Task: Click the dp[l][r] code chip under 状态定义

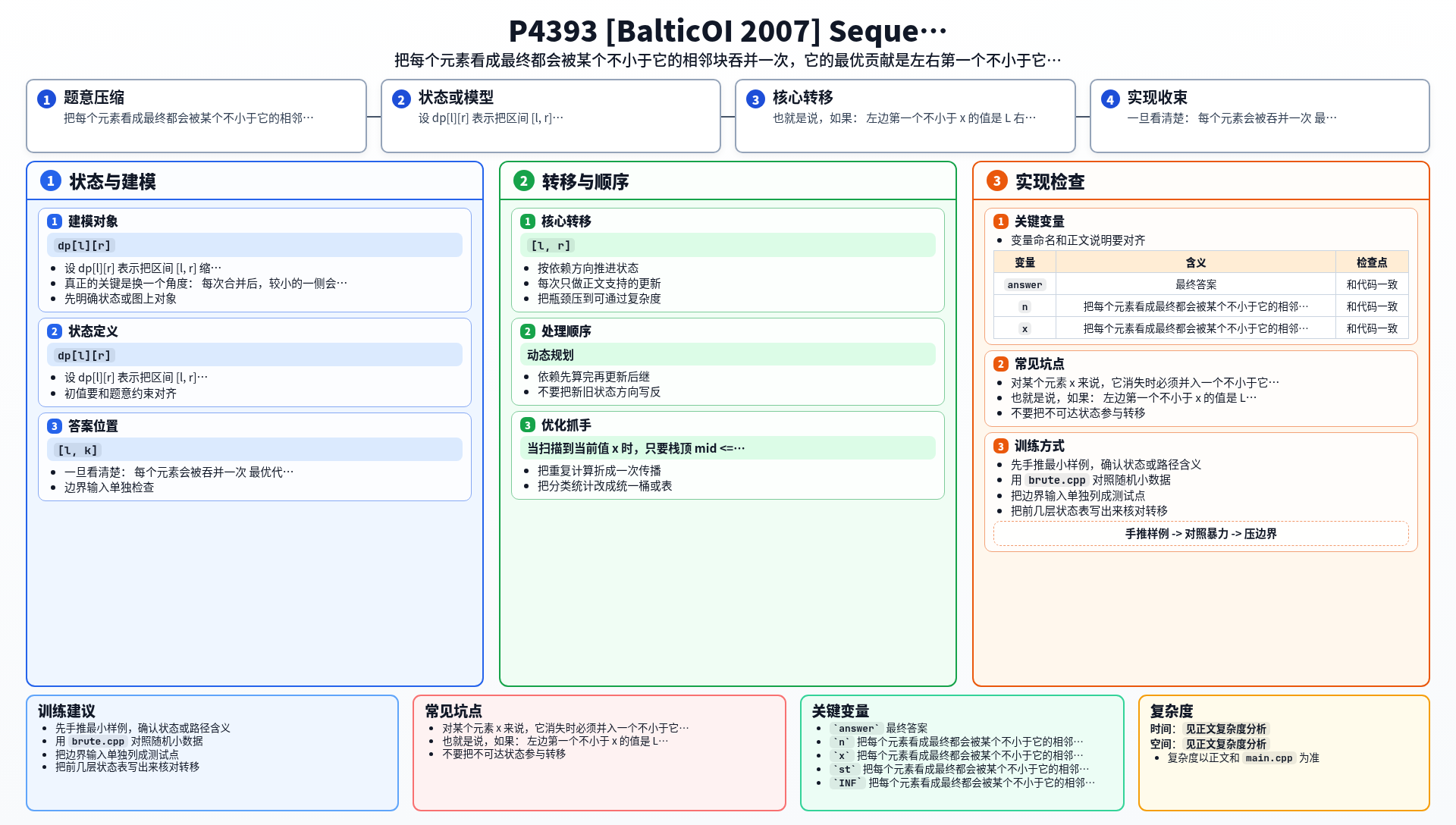Action: tap(84, 356)
